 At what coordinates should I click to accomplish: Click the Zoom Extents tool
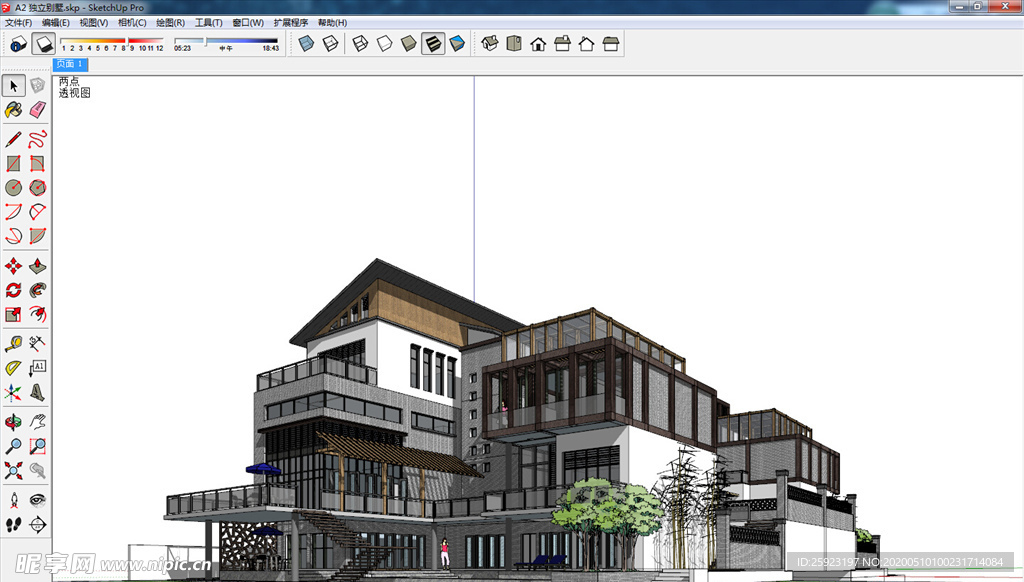14,470
